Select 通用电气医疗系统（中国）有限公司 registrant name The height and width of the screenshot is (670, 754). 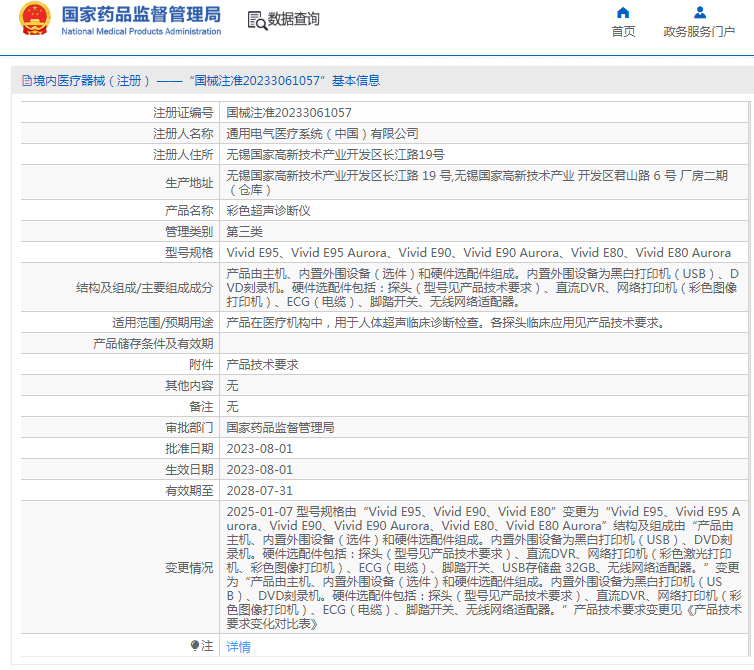coord(322,134)
